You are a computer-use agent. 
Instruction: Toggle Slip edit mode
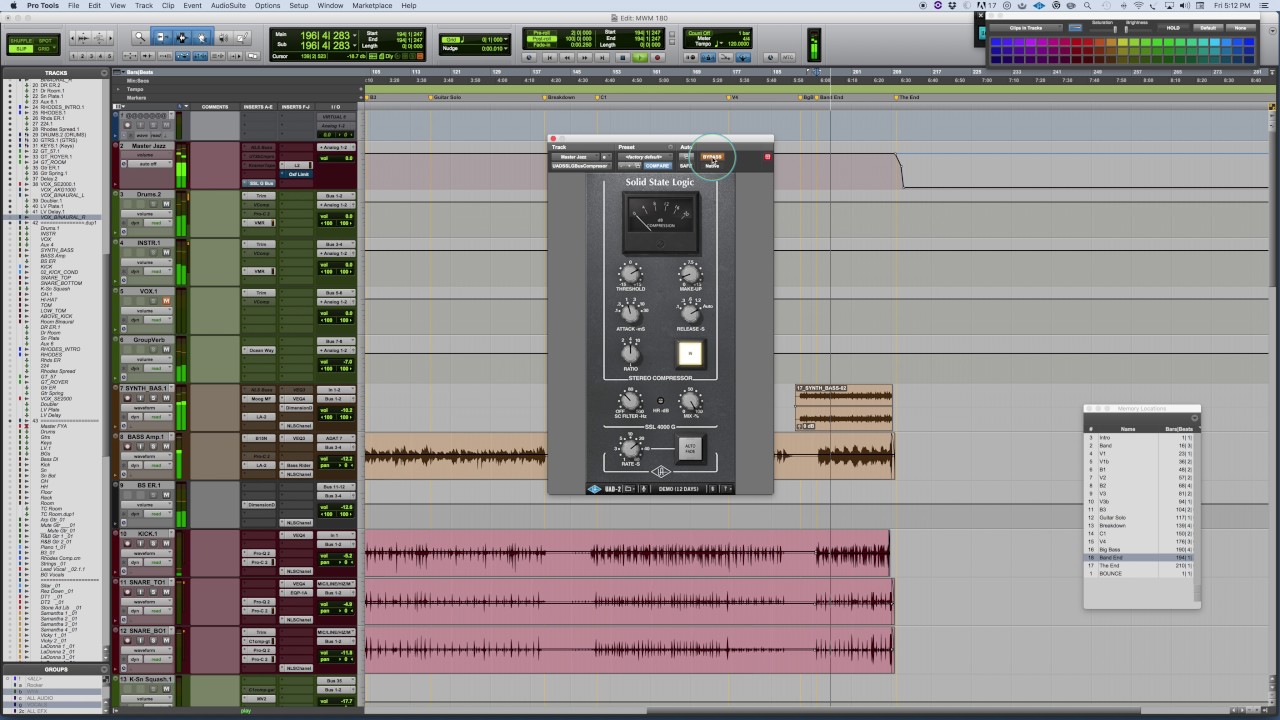[19, 48]
